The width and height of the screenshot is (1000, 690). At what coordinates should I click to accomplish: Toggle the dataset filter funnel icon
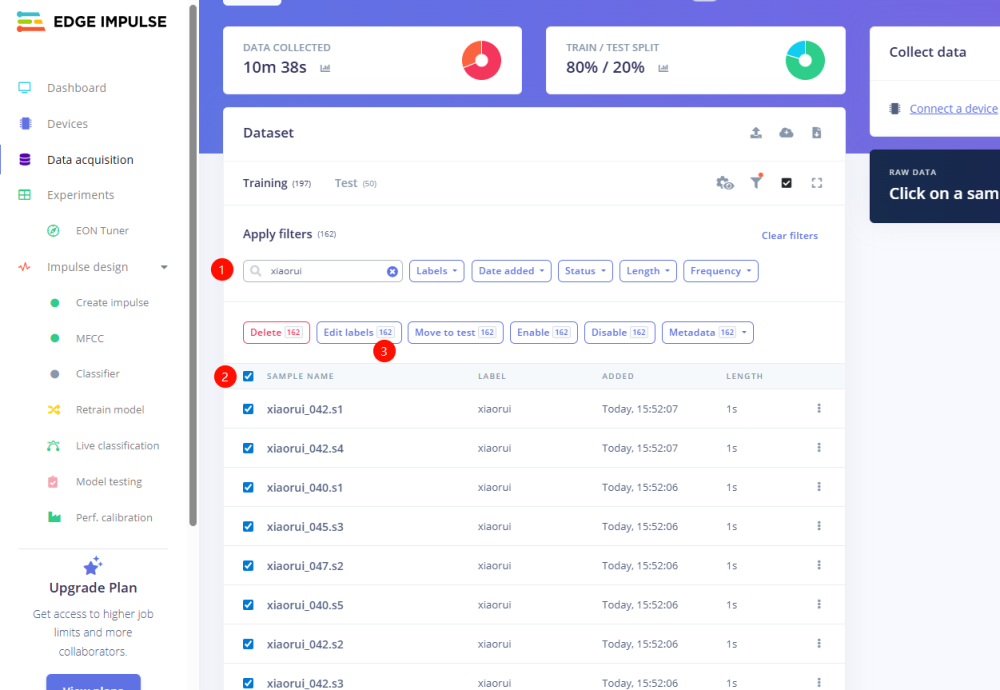756,182
